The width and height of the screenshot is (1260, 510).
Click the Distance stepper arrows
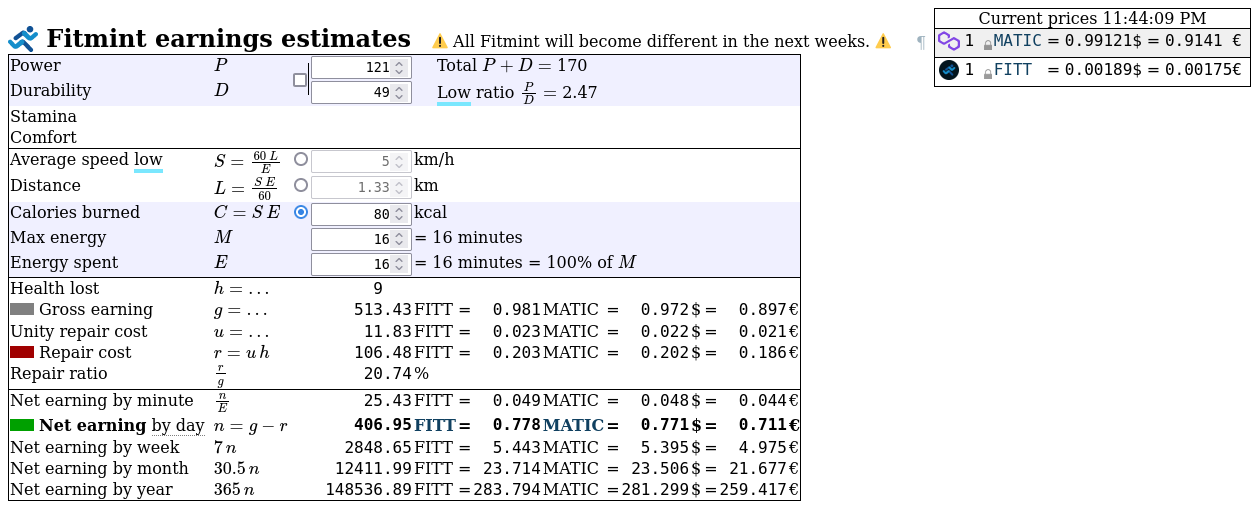tap(400, 187)
